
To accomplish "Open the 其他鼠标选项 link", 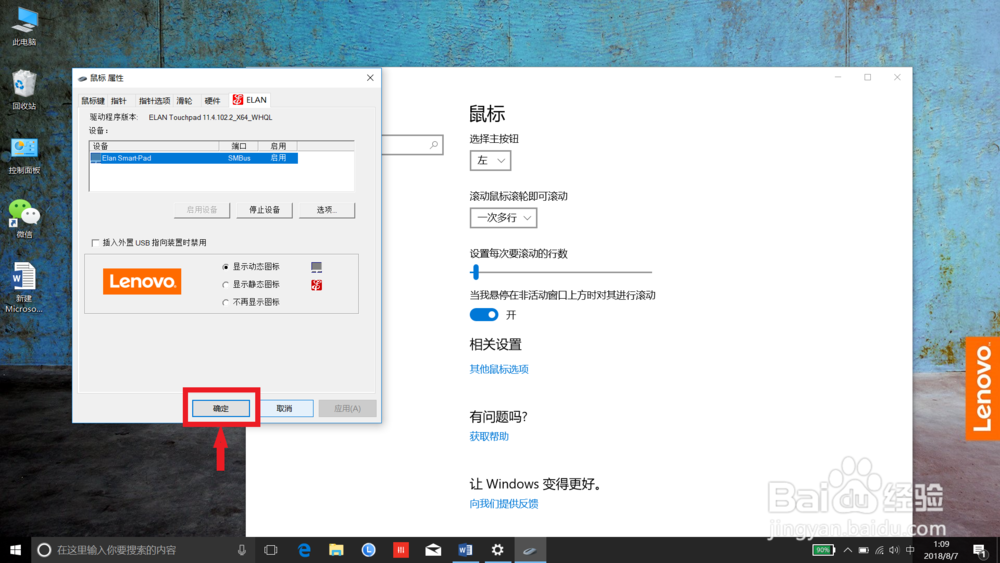I will coord(499,369).
